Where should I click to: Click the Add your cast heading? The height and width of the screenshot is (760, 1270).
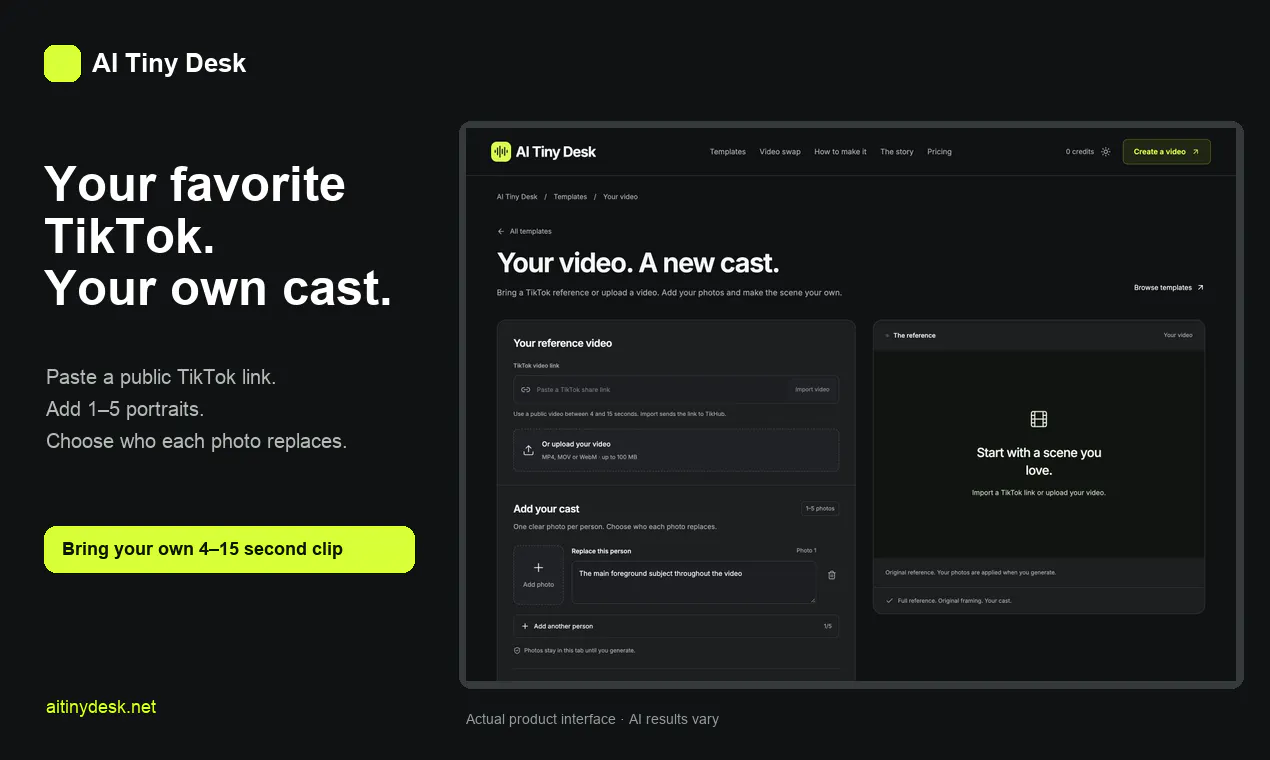546,509
